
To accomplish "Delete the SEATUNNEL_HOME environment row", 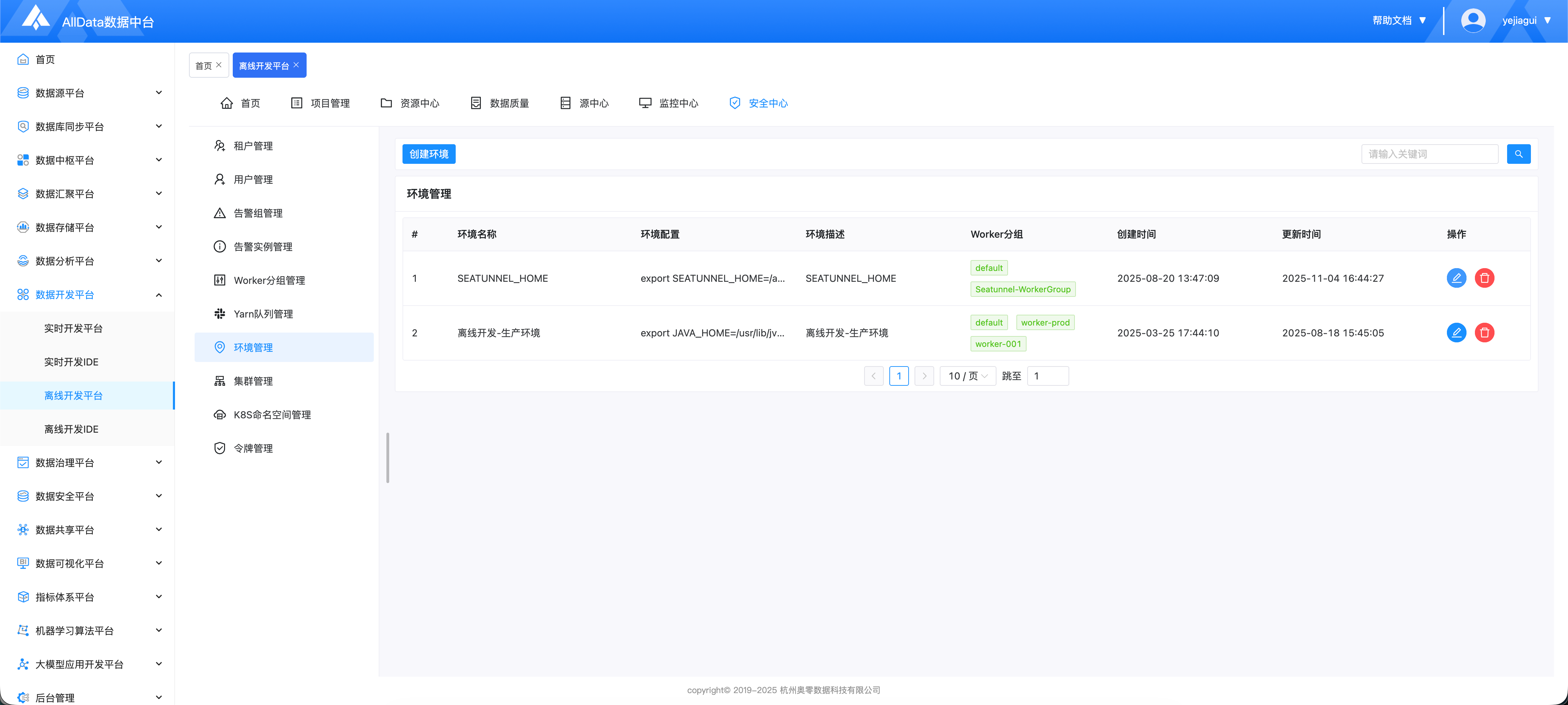I will 1484,278.
